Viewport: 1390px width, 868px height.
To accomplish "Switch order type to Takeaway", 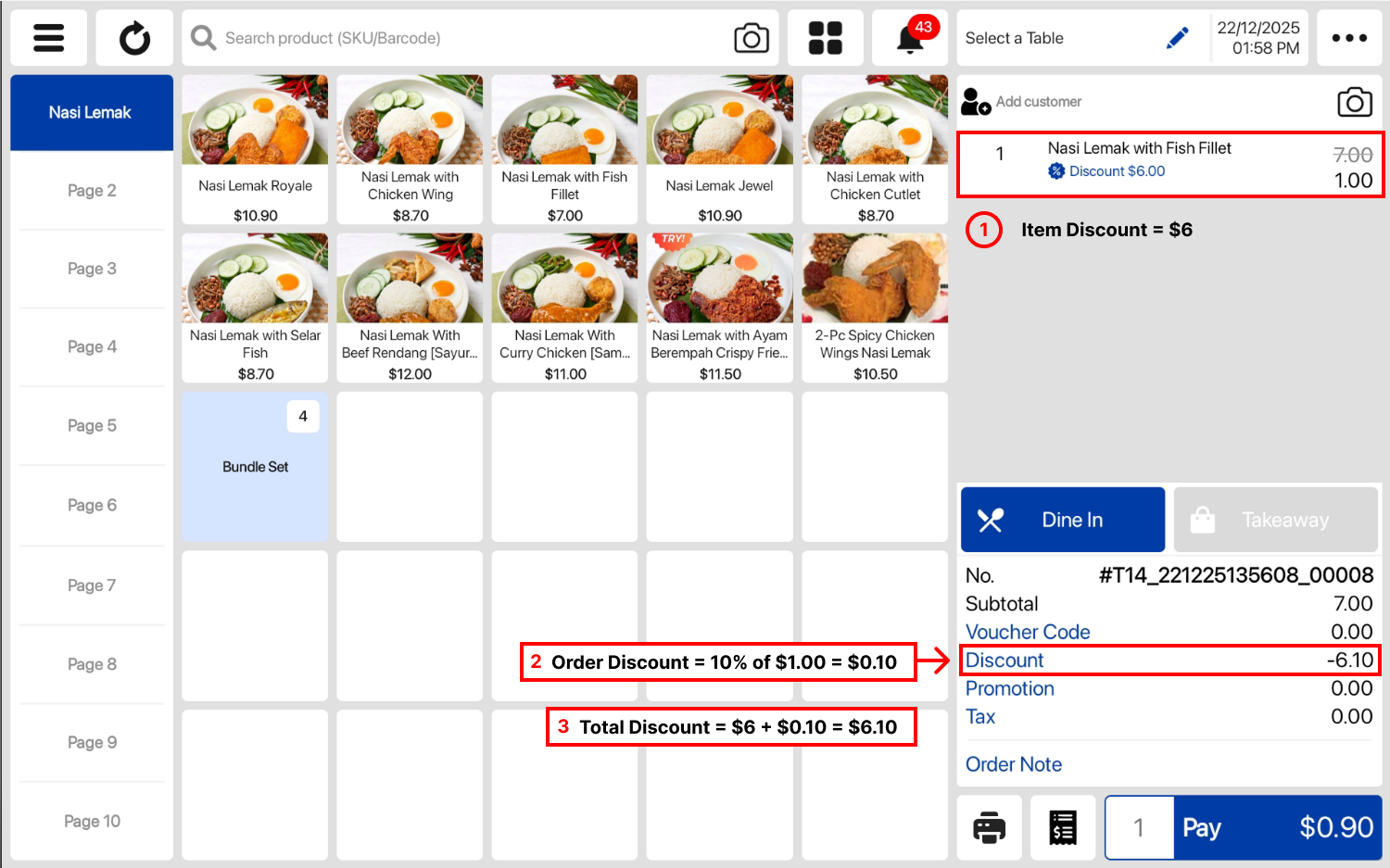I will (x=1275, y=520).
